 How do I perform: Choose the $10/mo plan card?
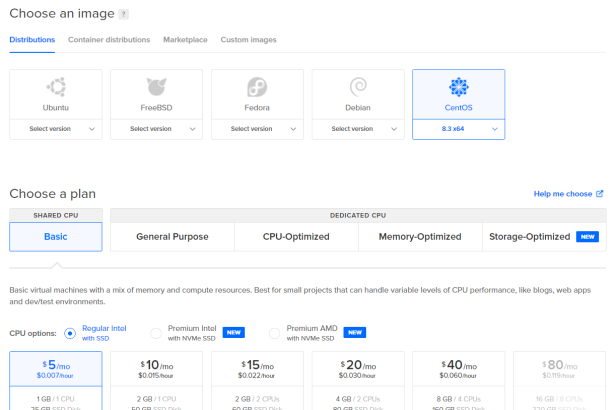pos(156,381)
